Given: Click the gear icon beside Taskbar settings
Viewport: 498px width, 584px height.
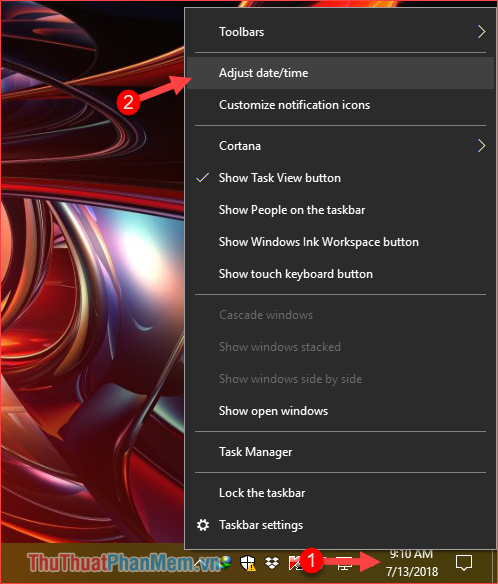Looking at the screenshot, I should pyautogui.click(x=203, y=525).
